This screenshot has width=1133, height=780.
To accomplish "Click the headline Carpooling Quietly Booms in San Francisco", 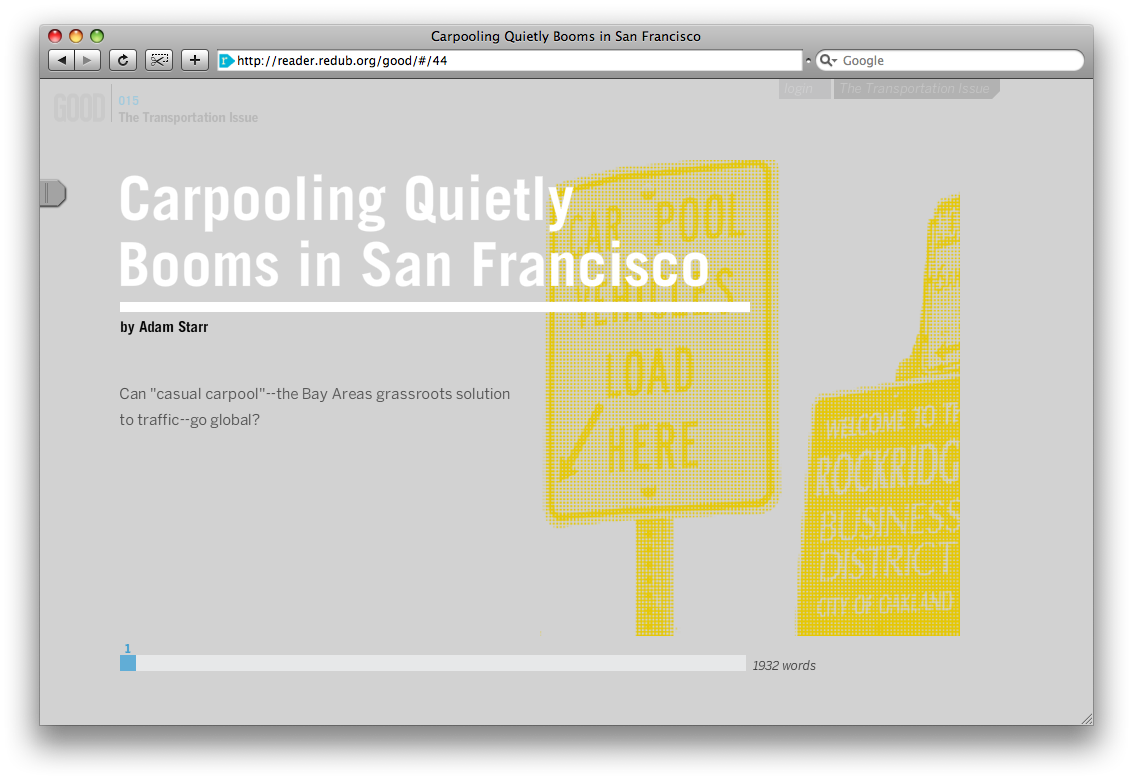I will point(415,231).
